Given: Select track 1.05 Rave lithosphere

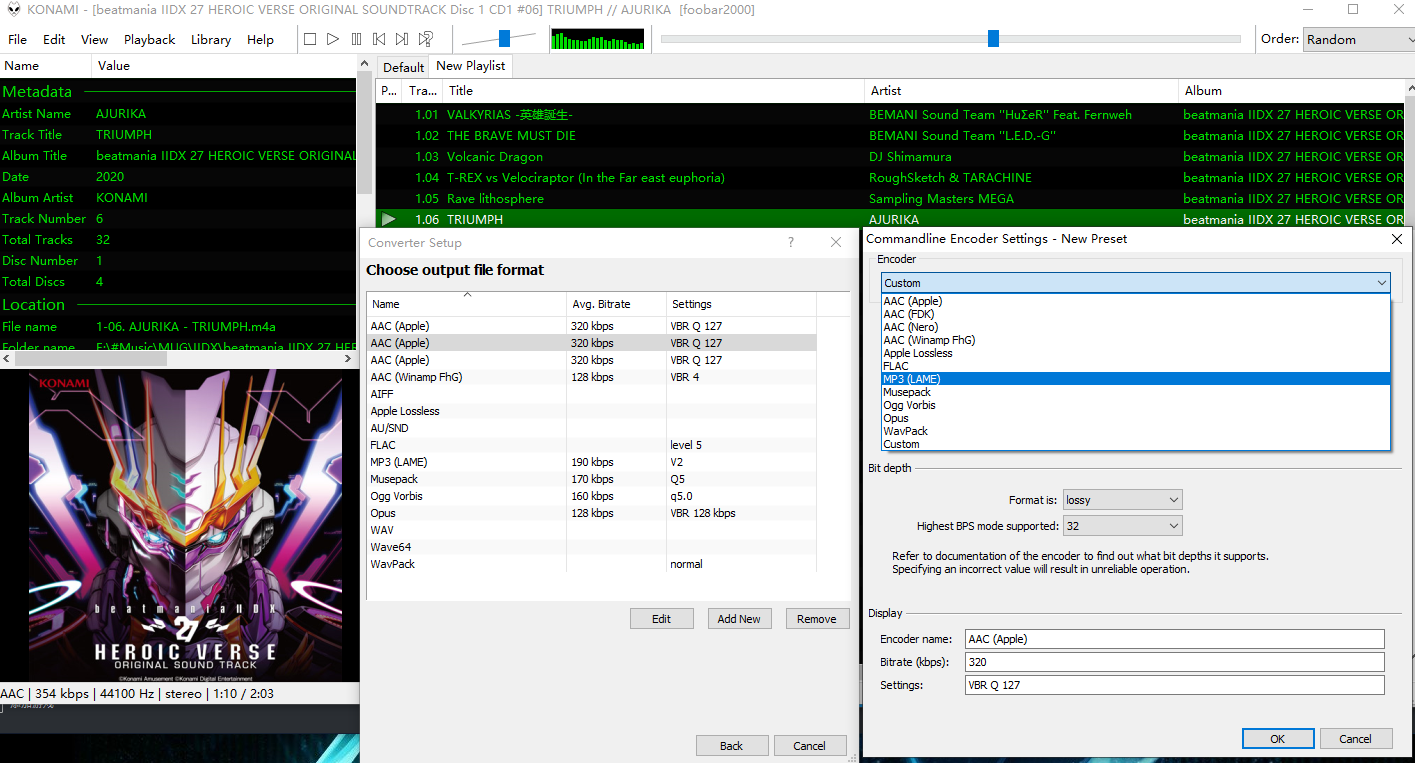Looking at the screenshot, I should pyautogui.click(x=890, y=199).
